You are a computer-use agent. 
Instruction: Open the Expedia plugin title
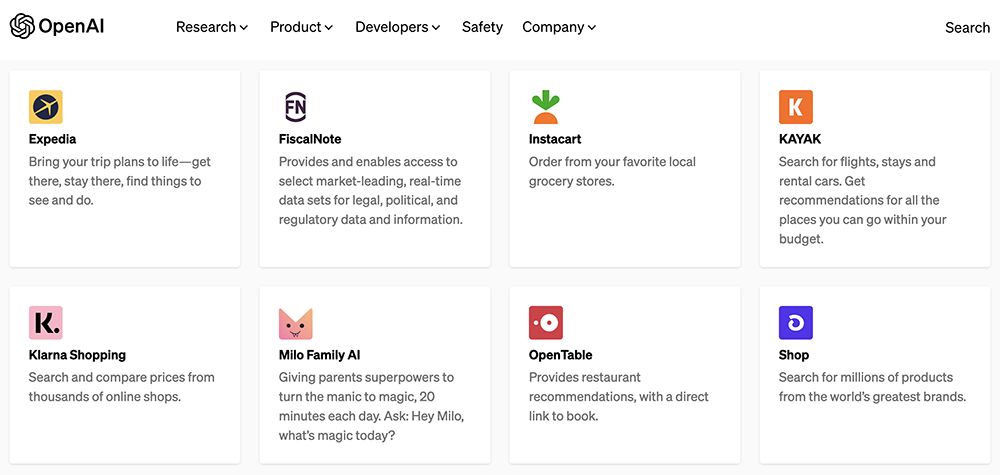pos(52,139)
